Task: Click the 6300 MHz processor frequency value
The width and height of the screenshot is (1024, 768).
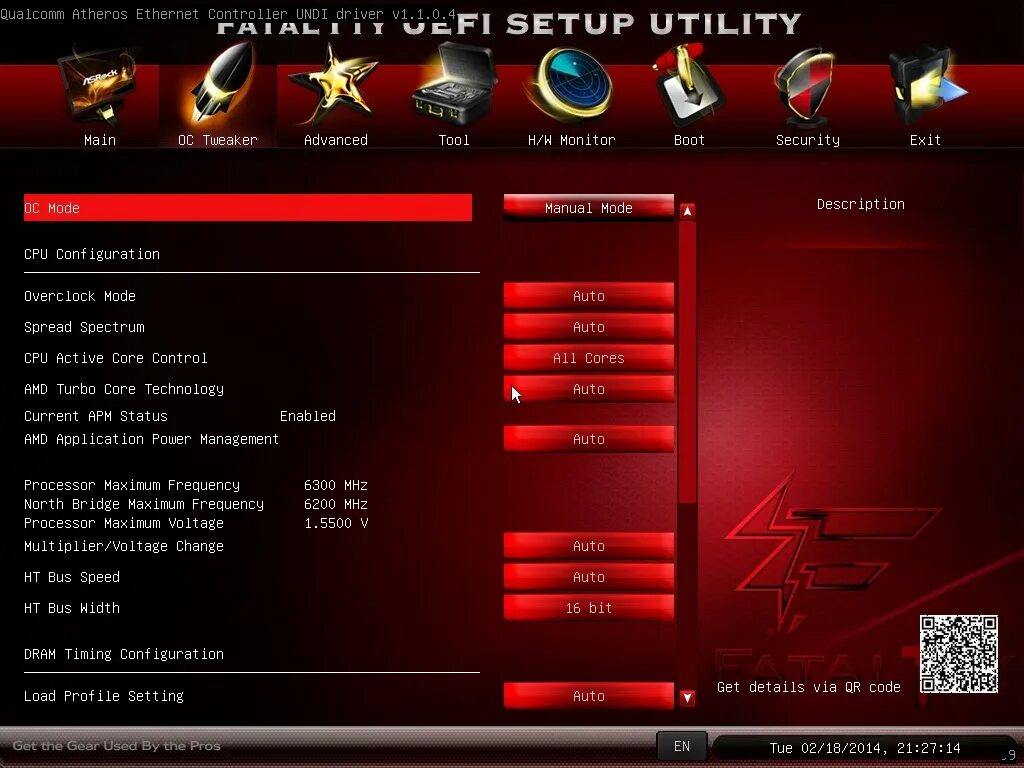Action: click(336, 485)
